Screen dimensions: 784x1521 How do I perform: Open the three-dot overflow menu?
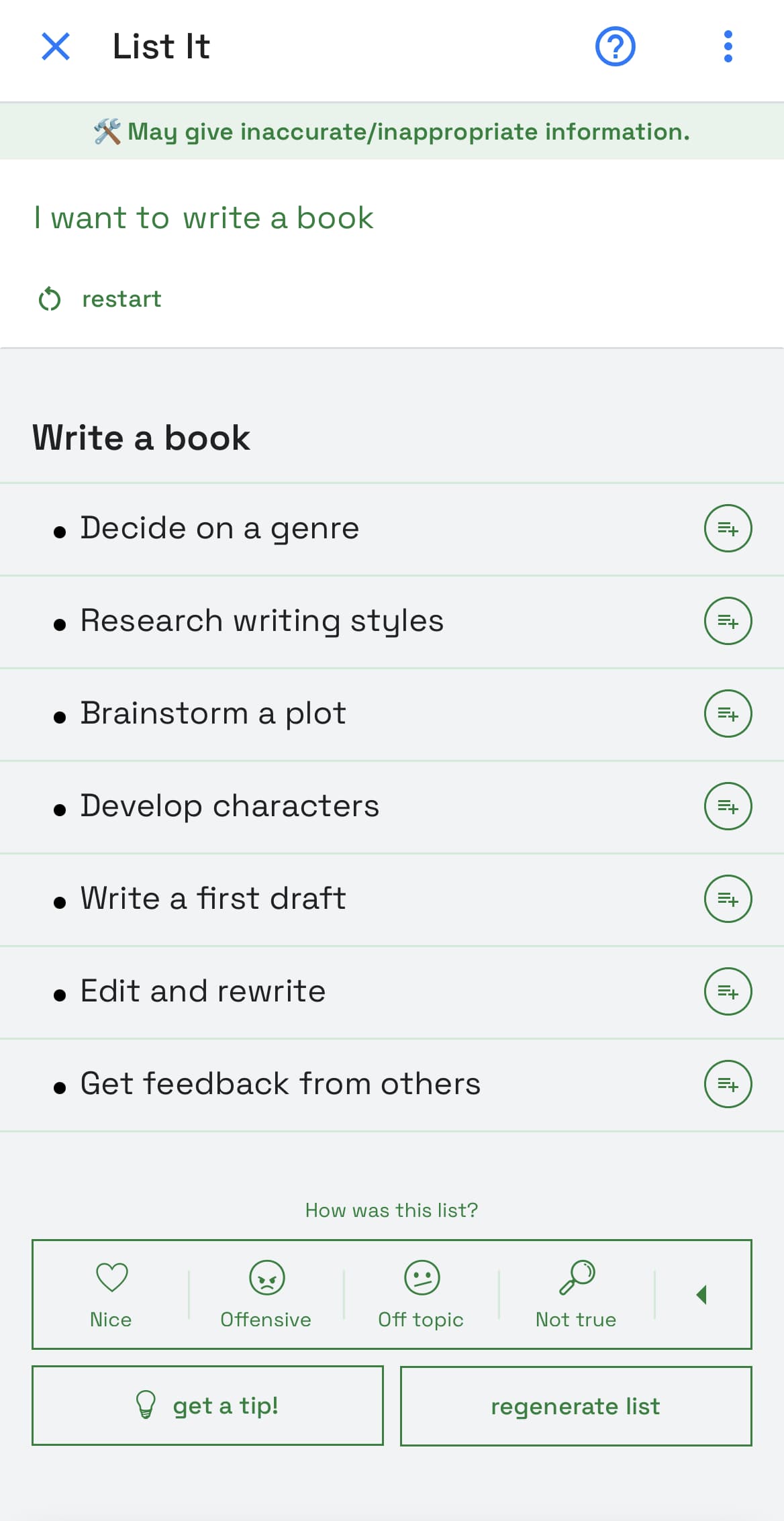tap(728, 47)
